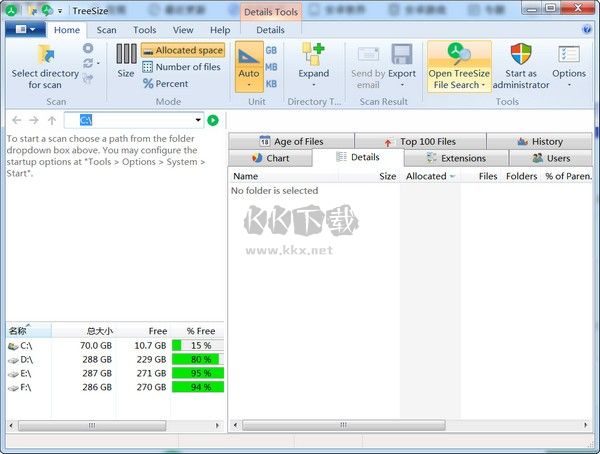600x454 pixels.
Task: Select the E:\ drive row
Action: click(x=115, y=373)
